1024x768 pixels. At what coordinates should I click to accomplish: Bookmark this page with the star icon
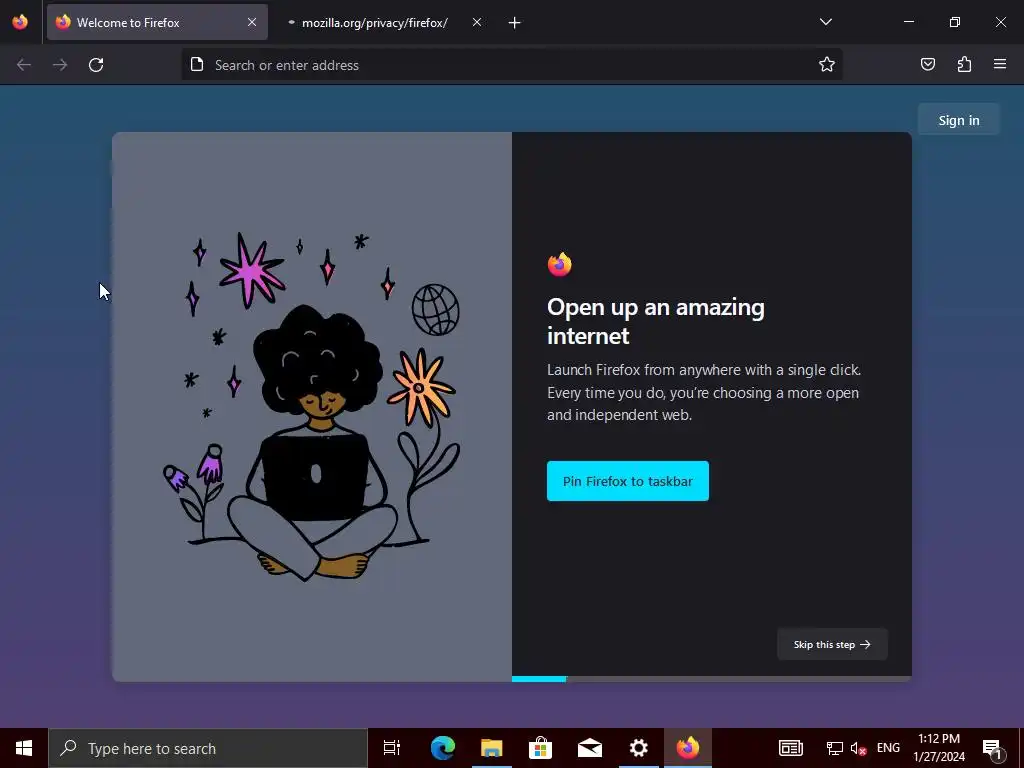coord(827,64)
